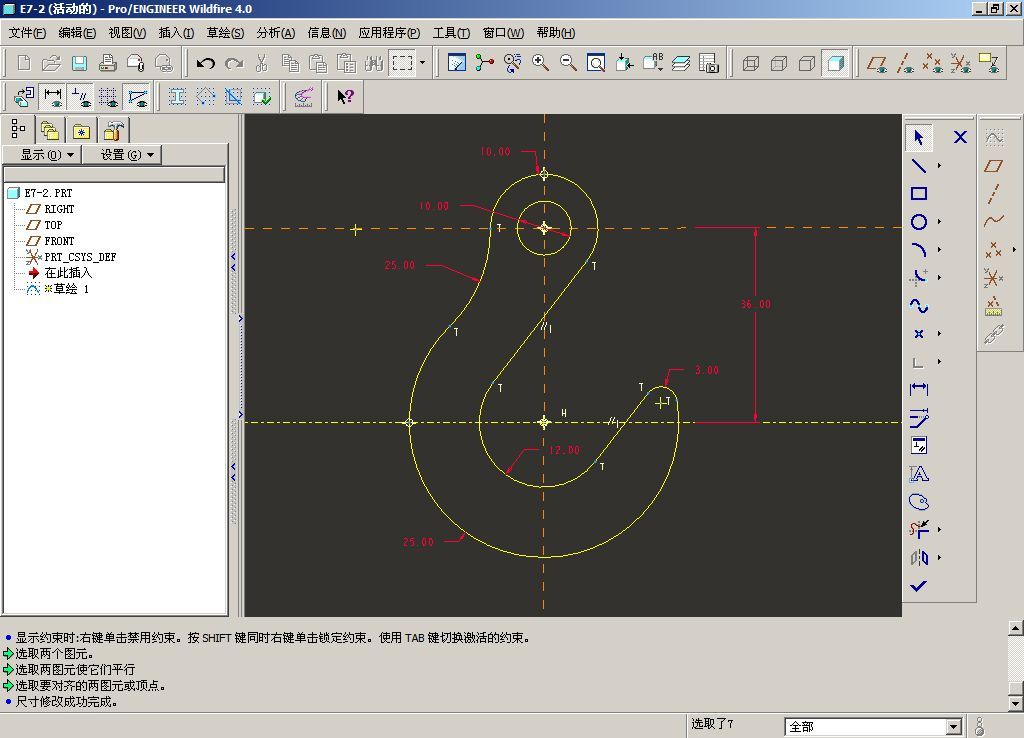This screenshot has height=738, width=1024.
Task: Select E7-2.PRT root tree node
Action: (x=48, y=193)
